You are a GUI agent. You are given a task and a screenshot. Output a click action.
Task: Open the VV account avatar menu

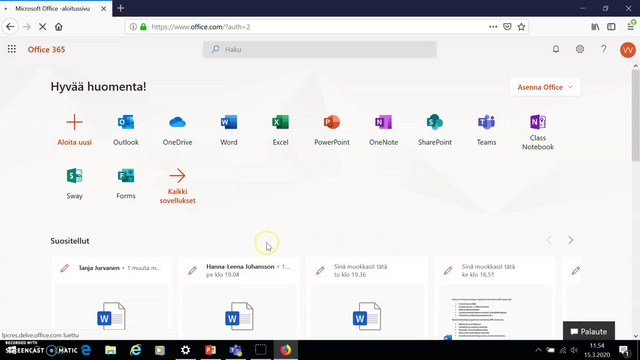point(627,50)
